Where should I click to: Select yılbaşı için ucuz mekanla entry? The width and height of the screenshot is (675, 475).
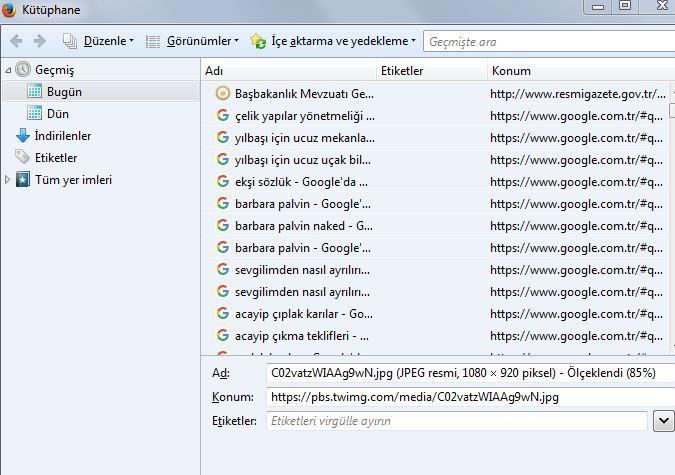305,138
